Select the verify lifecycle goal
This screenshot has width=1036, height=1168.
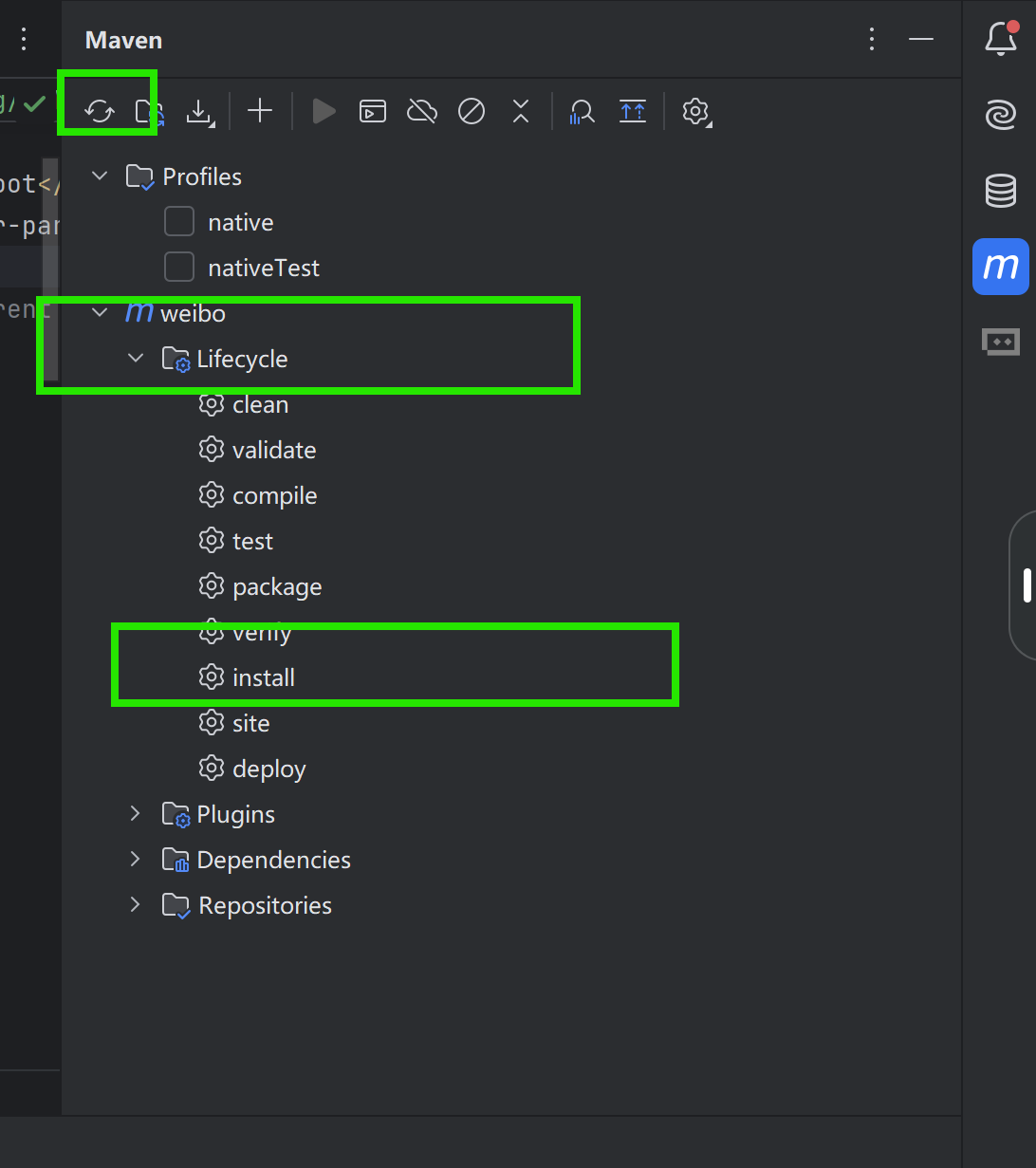click(x=262, y=632)
